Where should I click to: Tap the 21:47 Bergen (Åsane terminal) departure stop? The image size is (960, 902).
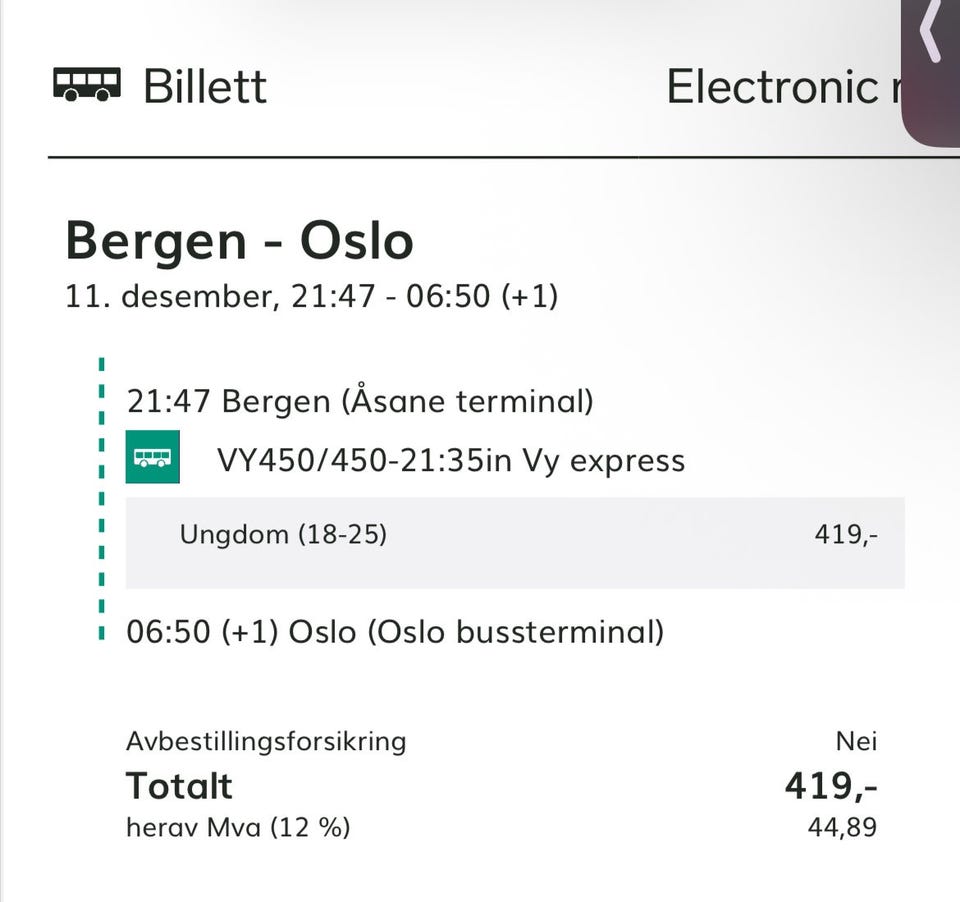[x=360, y=401]
